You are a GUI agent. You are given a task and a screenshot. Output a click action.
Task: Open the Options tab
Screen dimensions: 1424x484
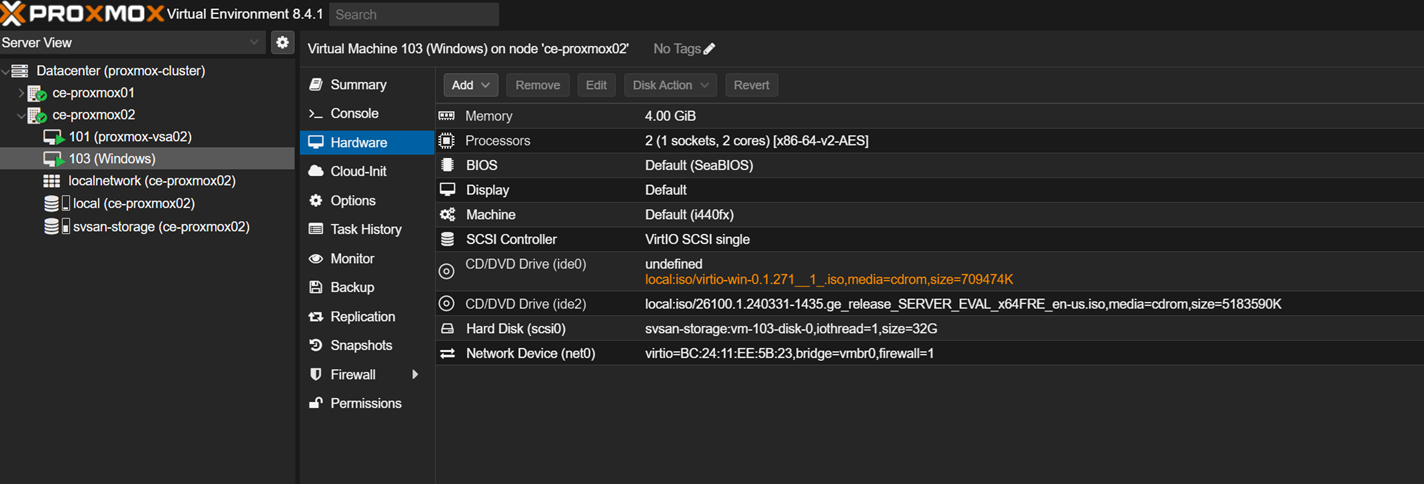[x=367, y=200]
